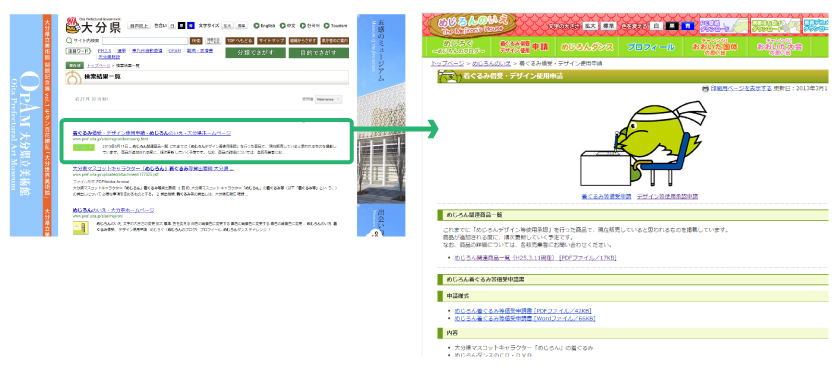Click the OPAM keyword link
The width and height of the screenshot is (840, 390).
(x=174, y=51)
